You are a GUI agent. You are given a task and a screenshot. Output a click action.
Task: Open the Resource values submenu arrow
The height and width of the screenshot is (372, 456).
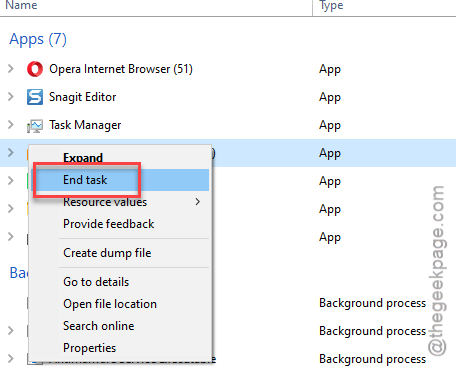point(198,202)
